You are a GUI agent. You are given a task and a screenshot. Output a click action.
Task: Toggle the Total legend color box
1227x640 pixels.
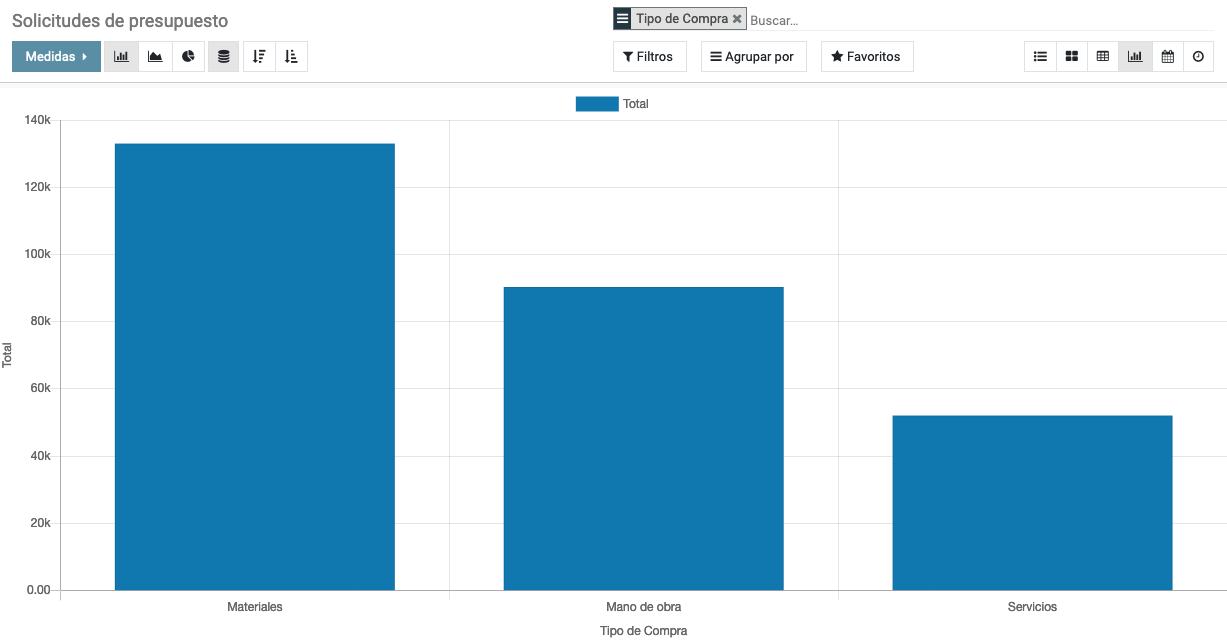tap(597, 104)
